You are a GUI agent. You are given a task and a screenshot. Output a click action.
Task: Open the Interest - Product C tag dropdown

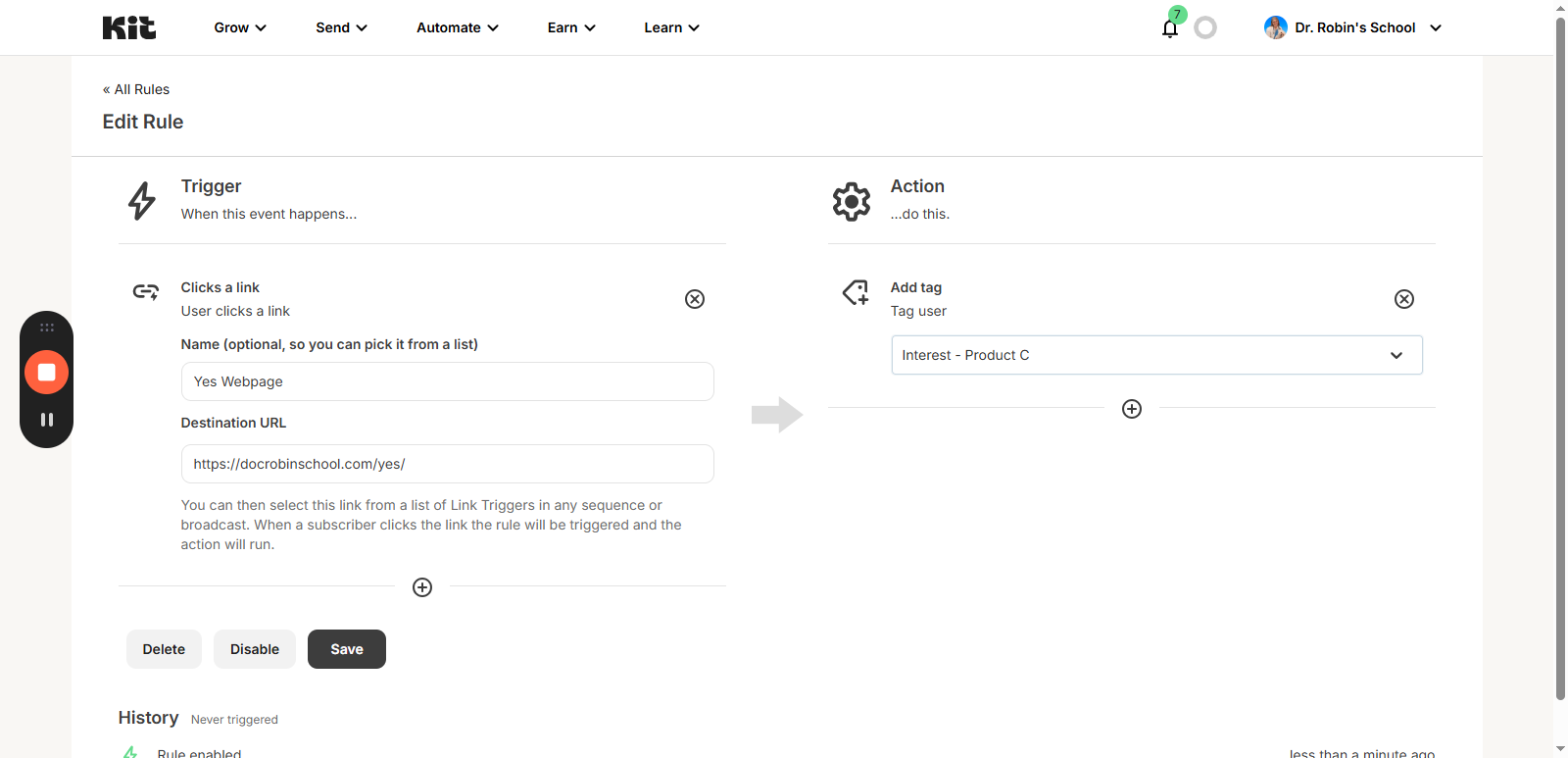[1156, 355]
